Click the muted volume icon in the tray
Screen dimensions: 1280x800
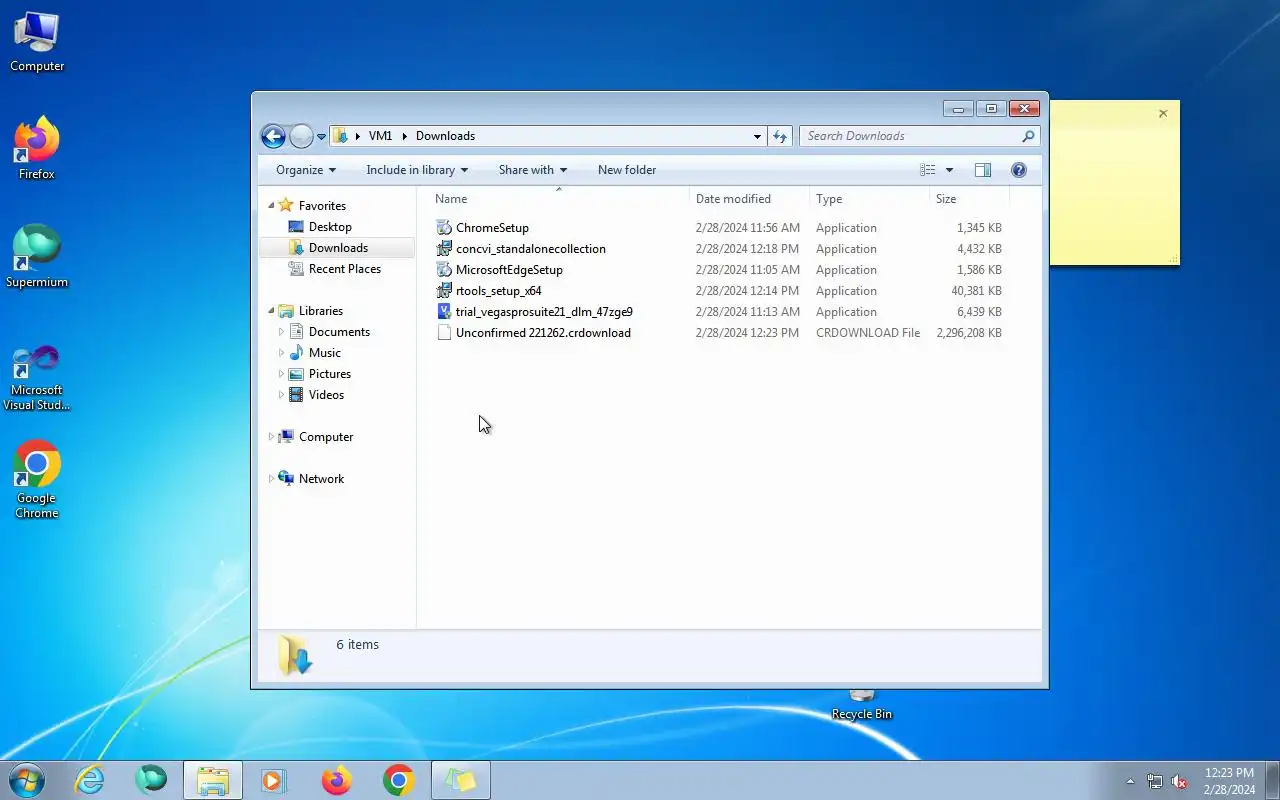(1180, 781)
